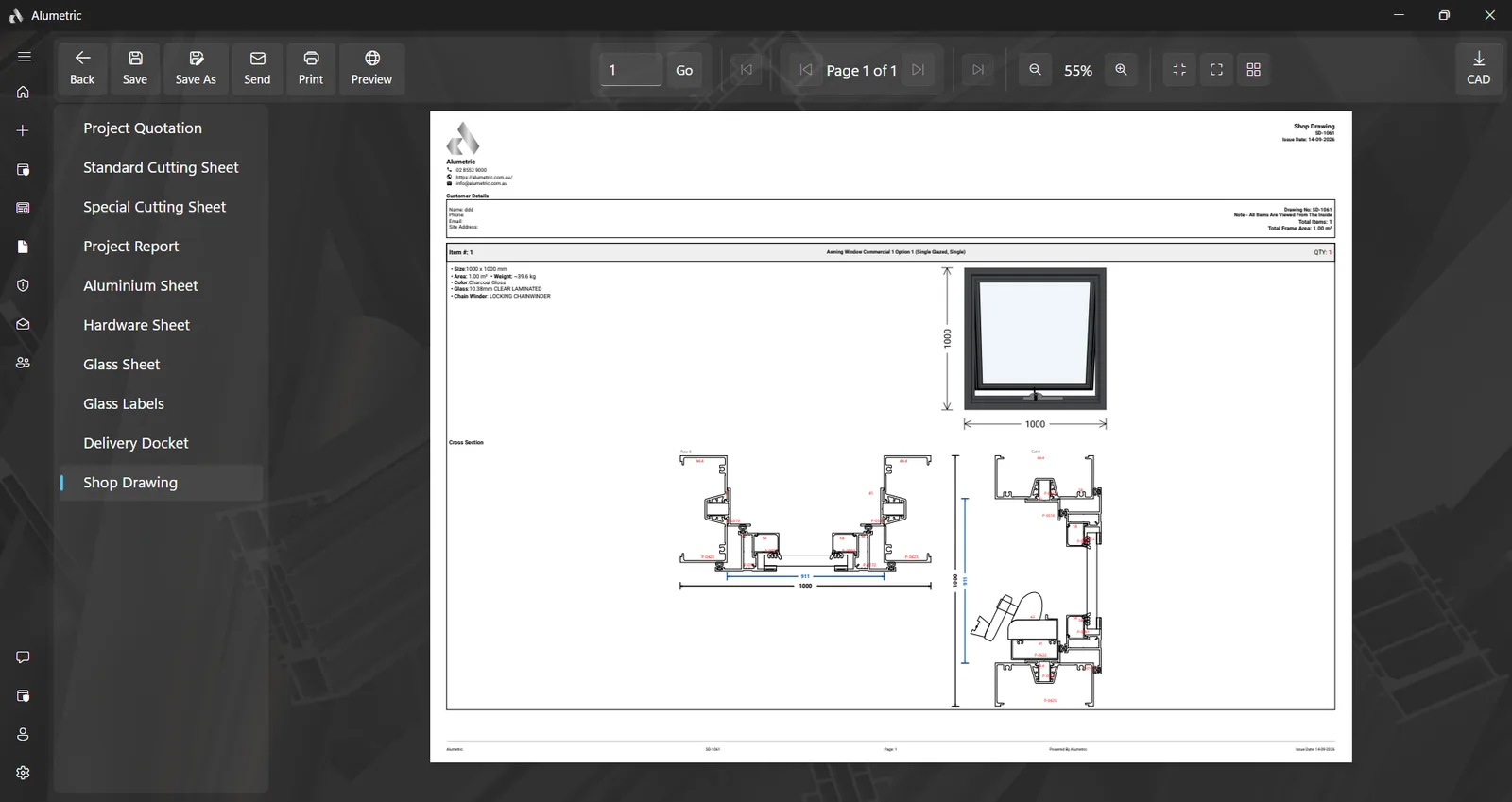Open the user account icon in sidebar
1512x802 pixels.
[x=24, y=734]
